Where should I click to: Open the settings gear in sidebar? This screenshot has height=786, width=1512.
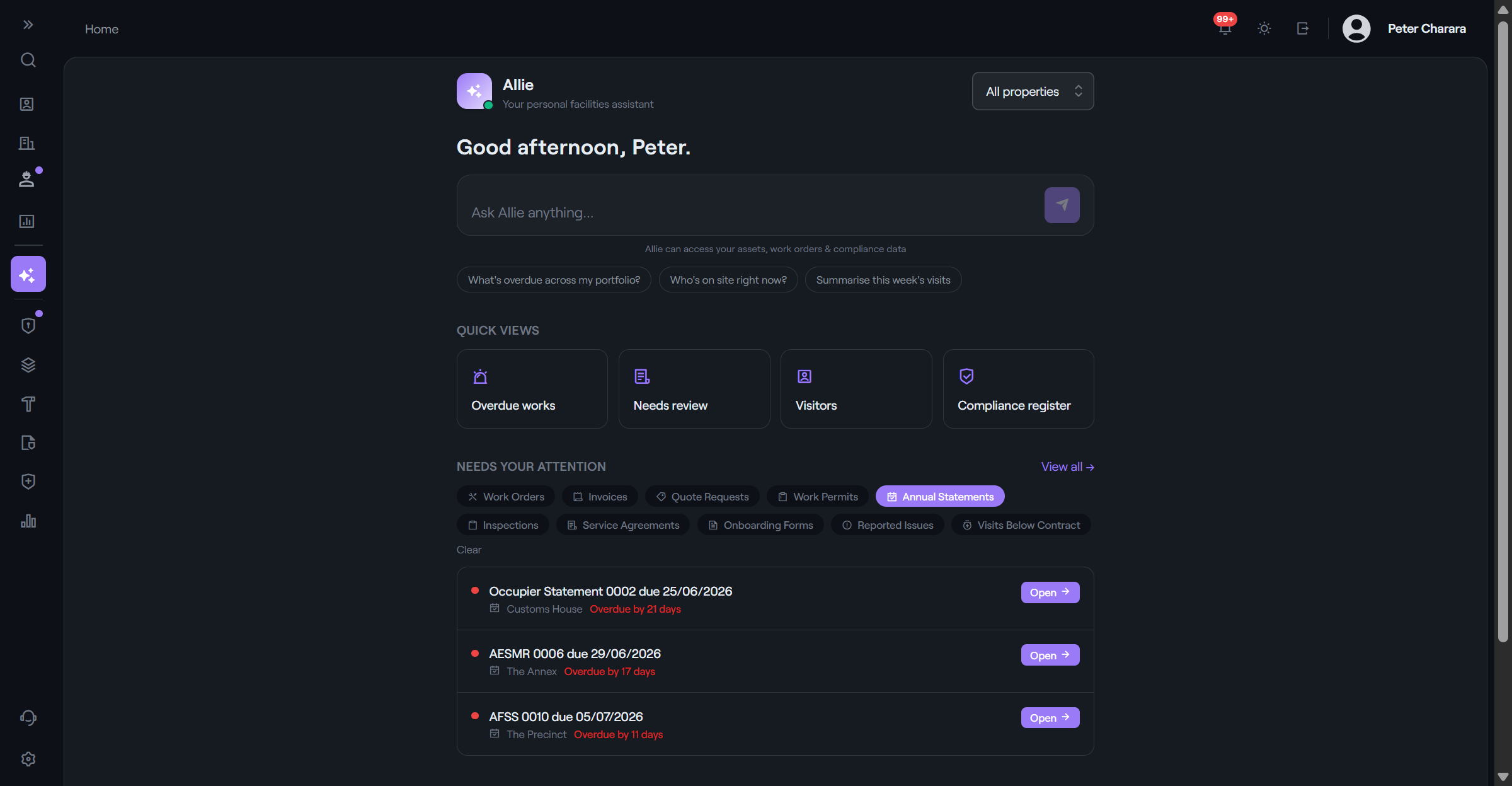pos(28,759)
